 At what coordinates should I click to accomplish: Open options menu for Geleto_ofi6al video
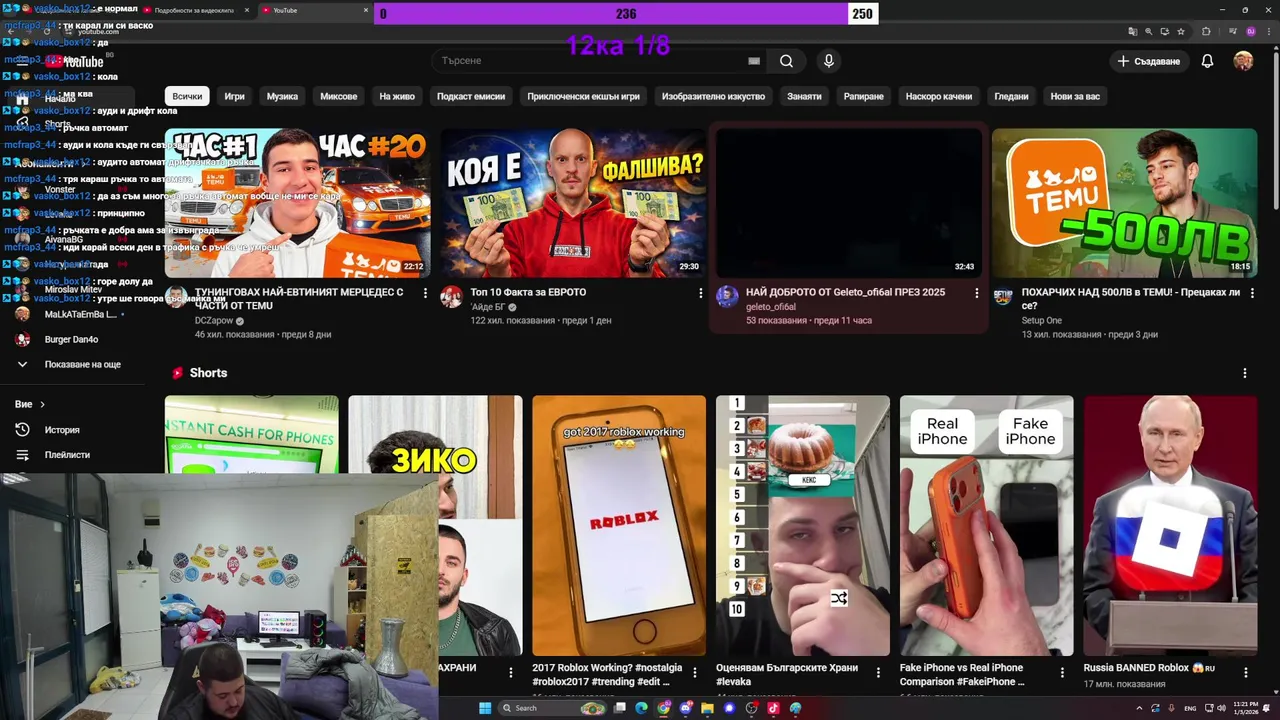click(x=976, y=293)
